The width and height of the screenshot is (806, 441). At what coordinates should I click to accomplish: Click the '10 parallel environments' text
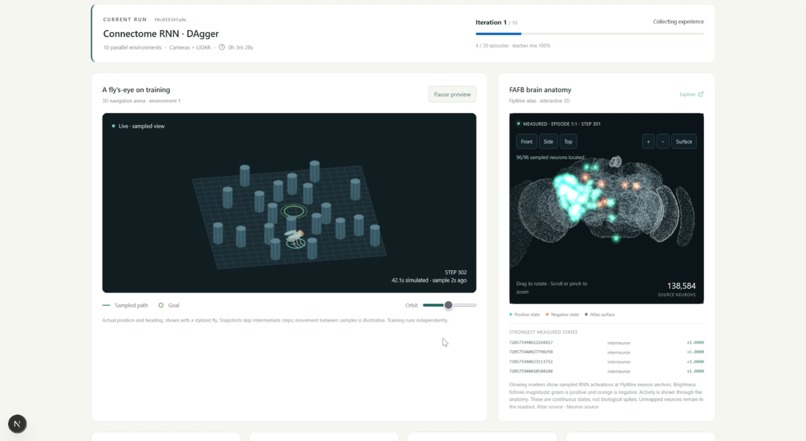point(132,47)
